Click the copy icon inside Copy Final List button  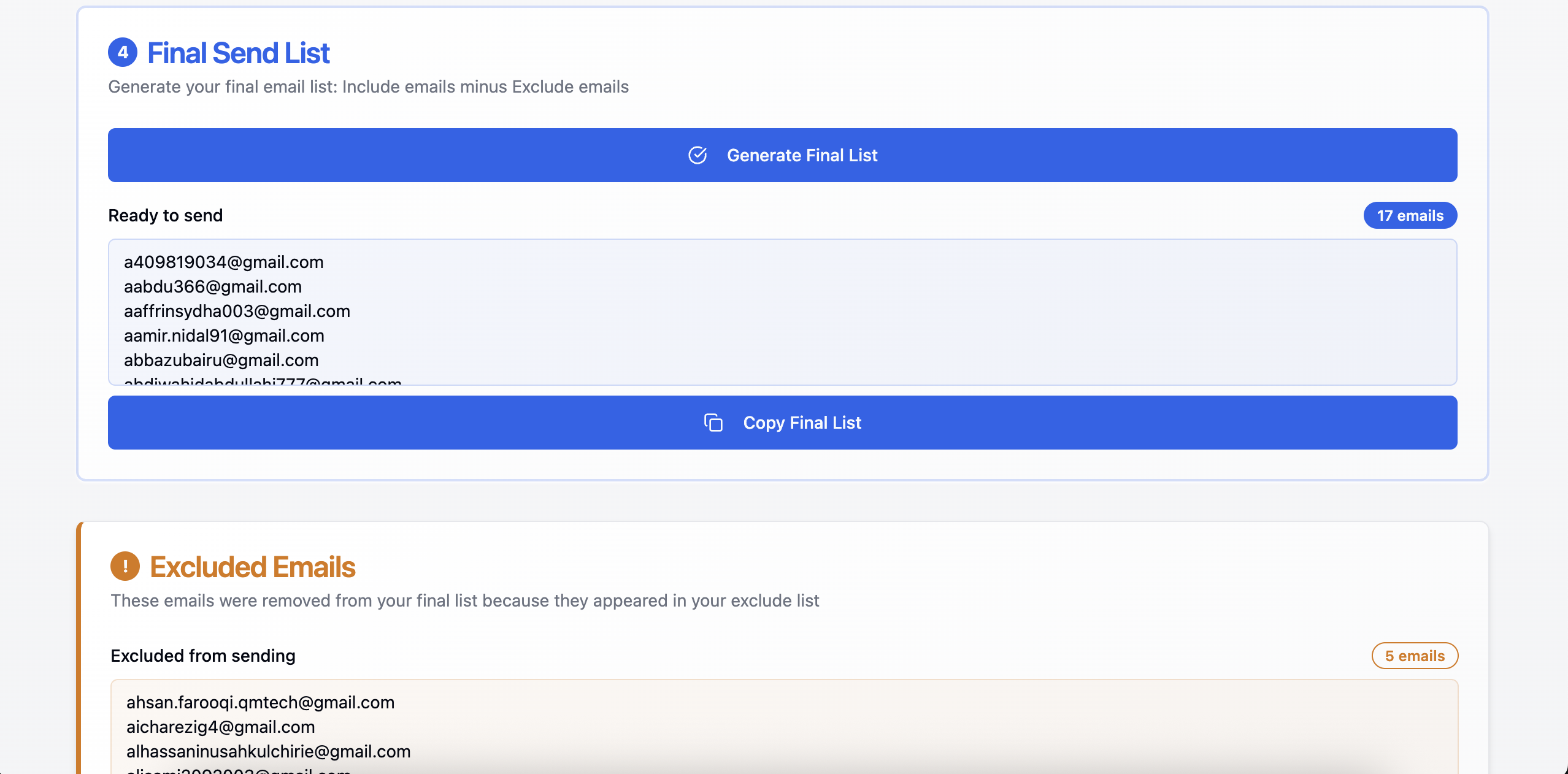[x=712, y=423]
